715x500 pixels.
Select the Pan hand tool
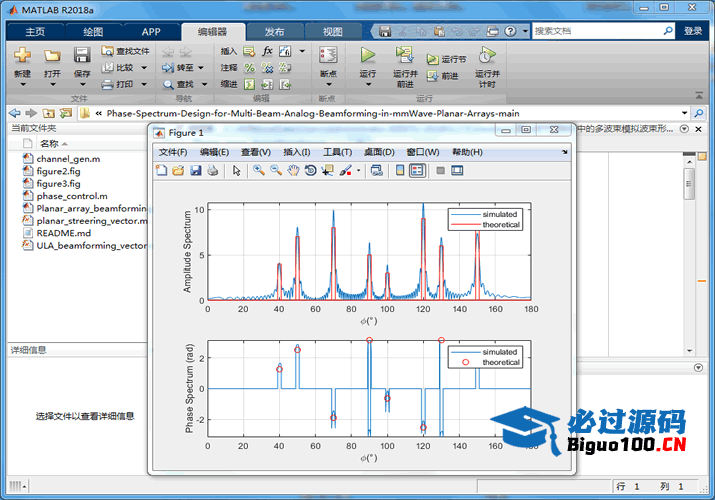point(293,171)
